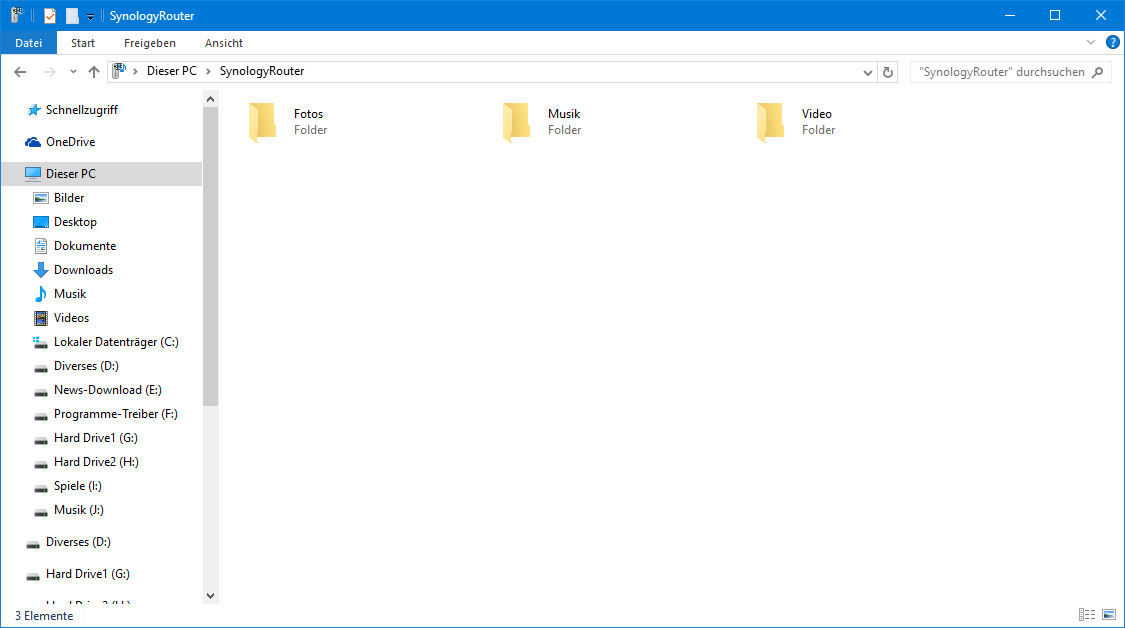Open Lokaler Datenträger (C:) drive
The image size is (1125, 628).
tap(116, 342)
